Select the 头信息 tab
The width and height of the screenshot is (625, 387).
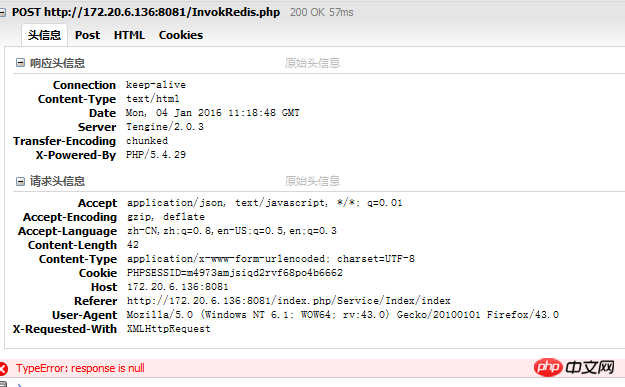pos(44,35)
